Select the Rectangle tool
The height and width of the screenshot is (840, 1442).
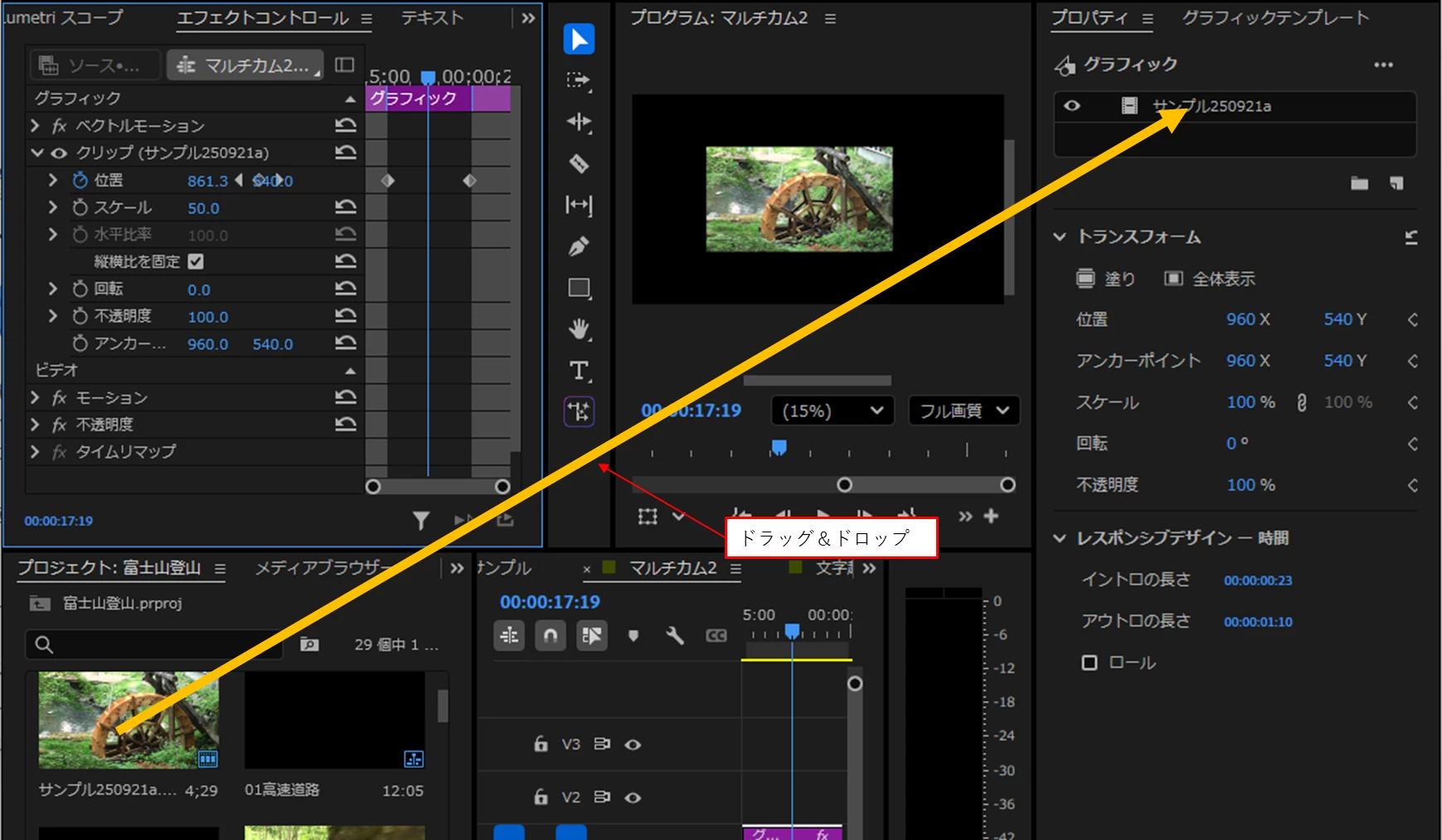click(579, 289)
